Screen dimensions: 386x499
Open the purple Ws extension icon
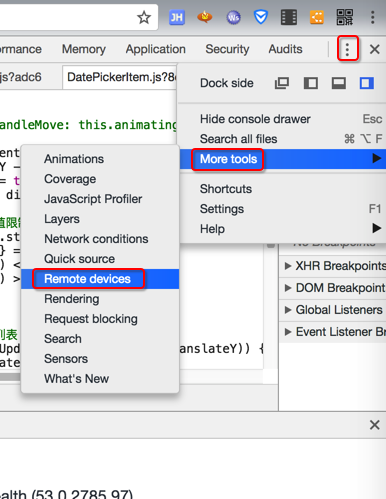[x=233, y=17]
